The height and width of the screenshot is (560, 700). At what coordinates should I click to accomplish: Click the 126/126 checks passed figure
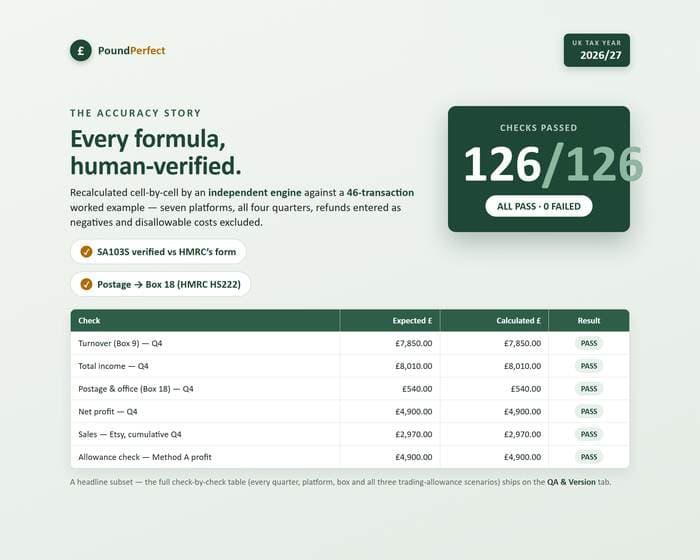pos(553,164)
